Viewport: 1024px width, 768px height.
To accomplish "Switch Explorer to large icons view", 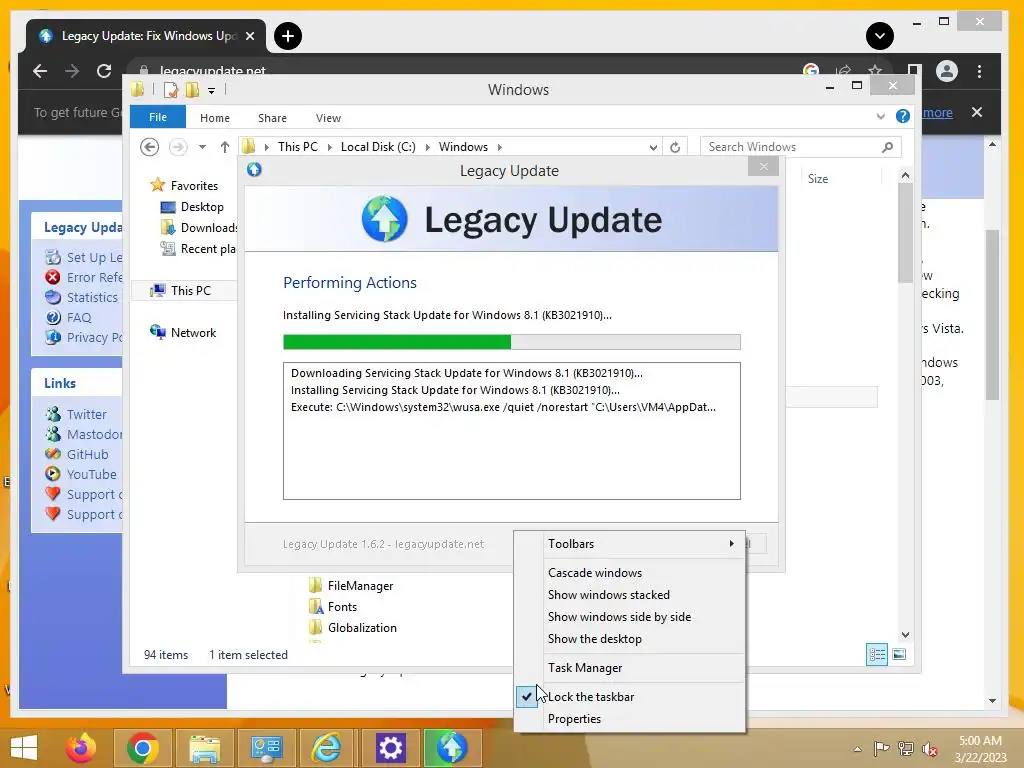I will point(899,654).
